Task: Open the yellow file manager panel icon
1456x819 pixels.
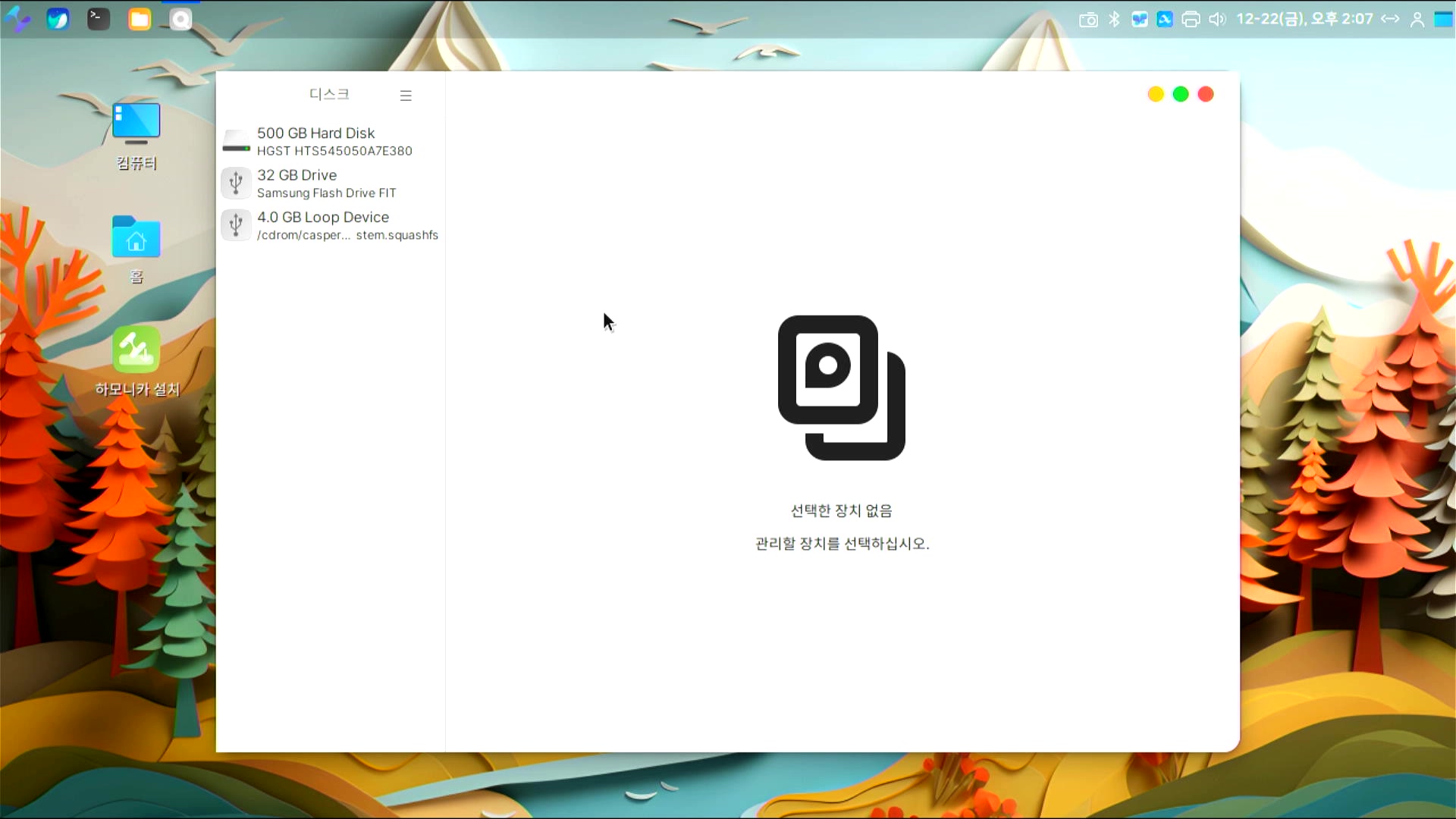Action: 140,19
